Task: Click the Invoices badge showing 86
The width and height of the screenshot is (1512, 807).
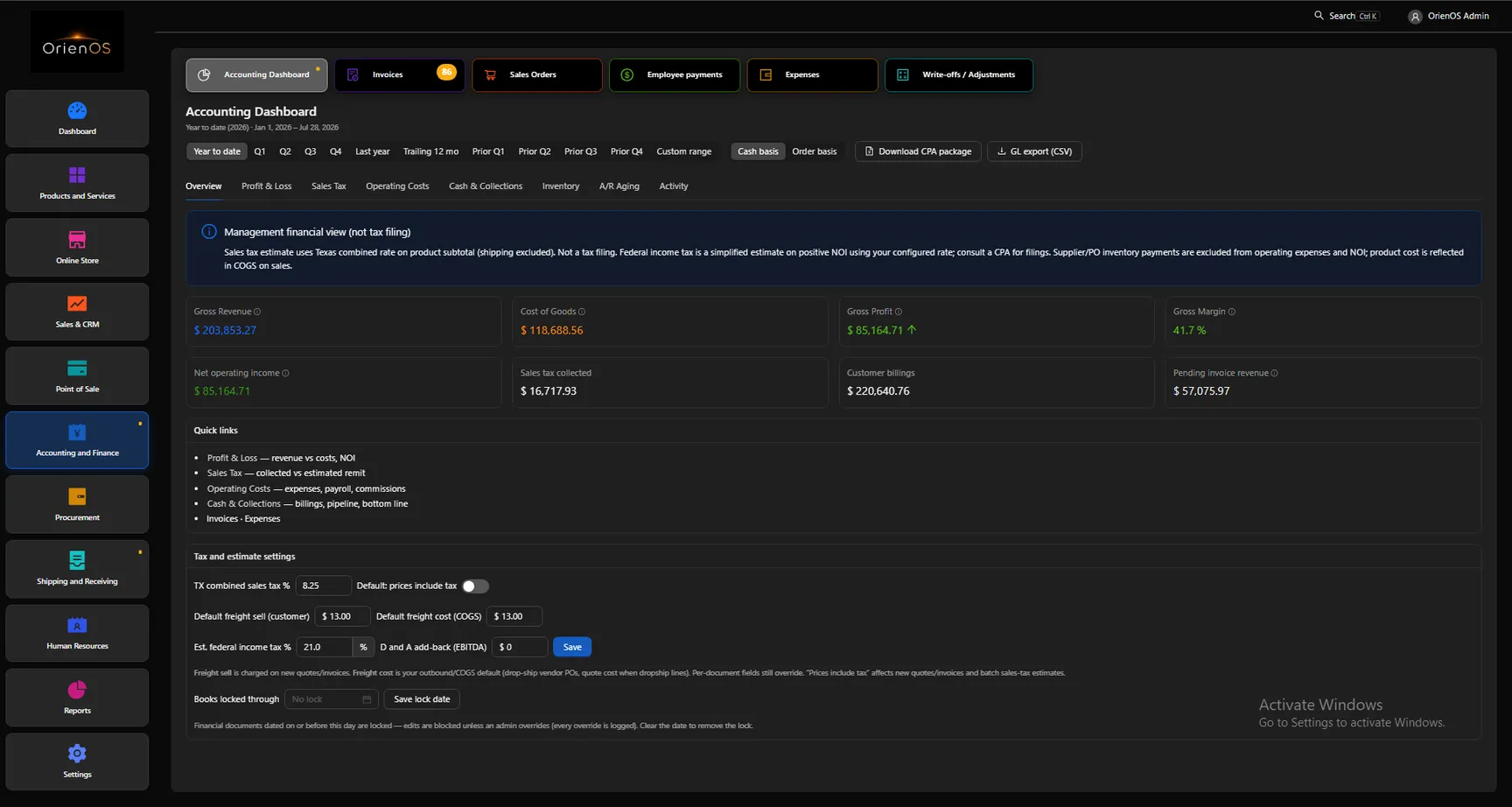Action: [446, 72]
